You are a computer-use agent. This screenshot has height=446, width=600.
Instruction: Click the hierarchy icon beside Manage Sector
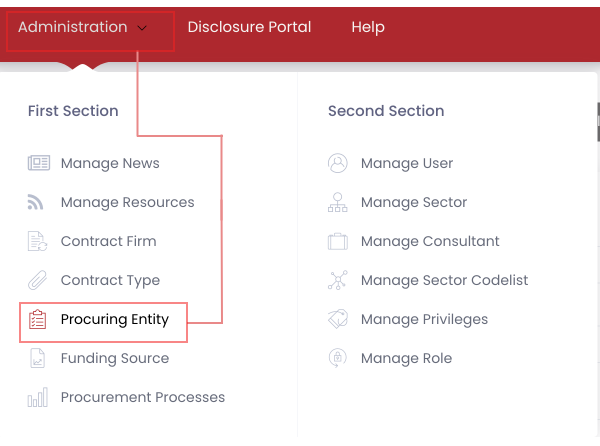(338, 202)
